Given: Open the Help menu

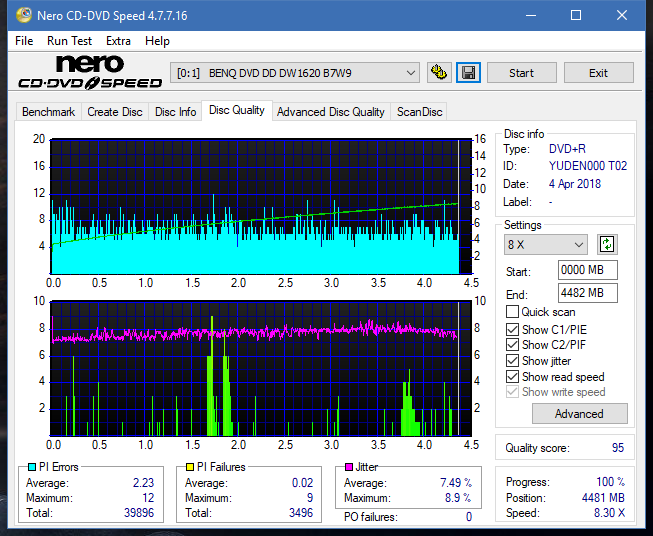Looking at the screenshot, I should pyautogui.click(x=157, y=41).
